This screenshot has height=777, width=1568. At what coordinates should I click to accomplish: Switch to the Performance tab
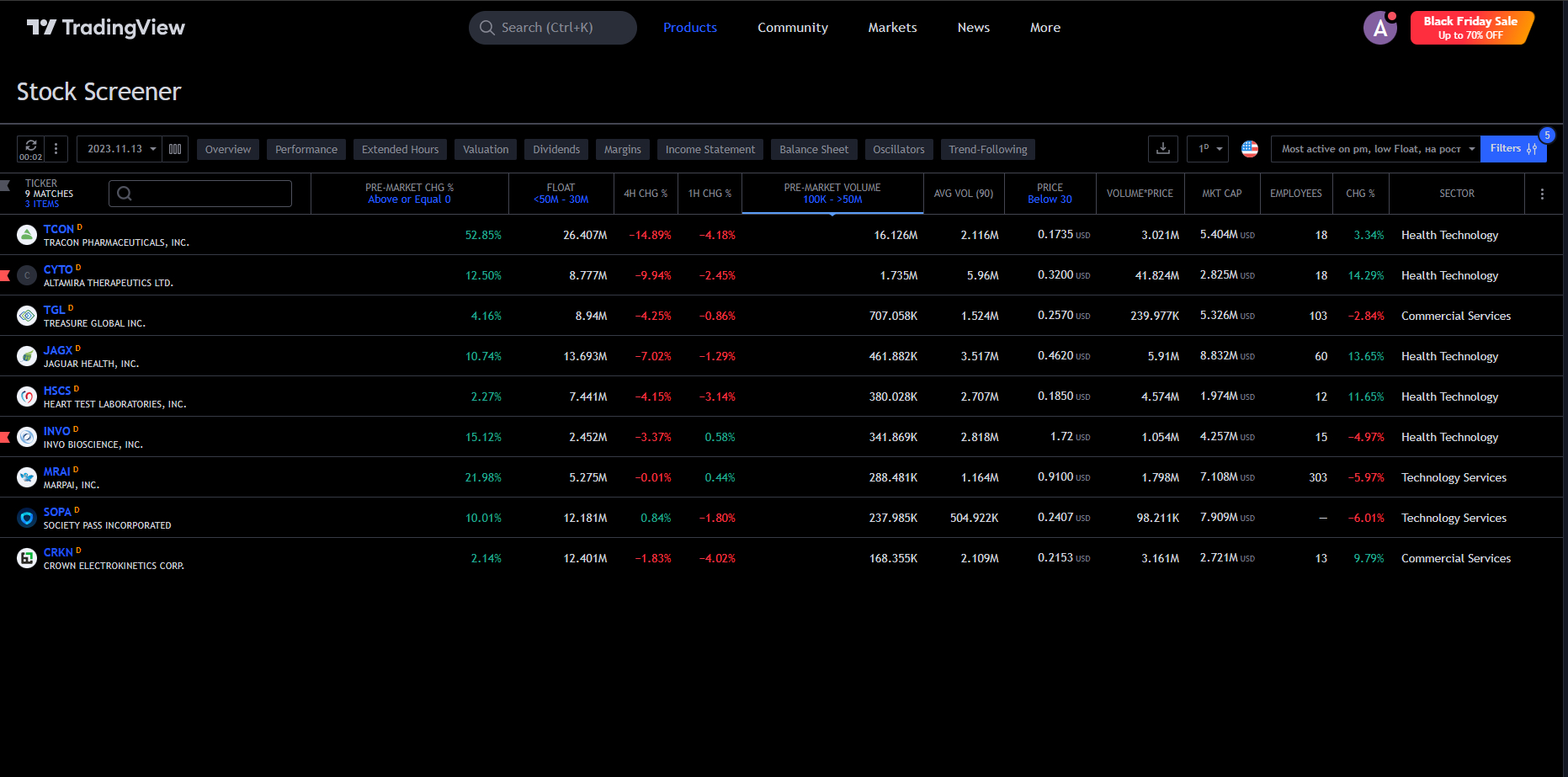[x=306, y=149]
